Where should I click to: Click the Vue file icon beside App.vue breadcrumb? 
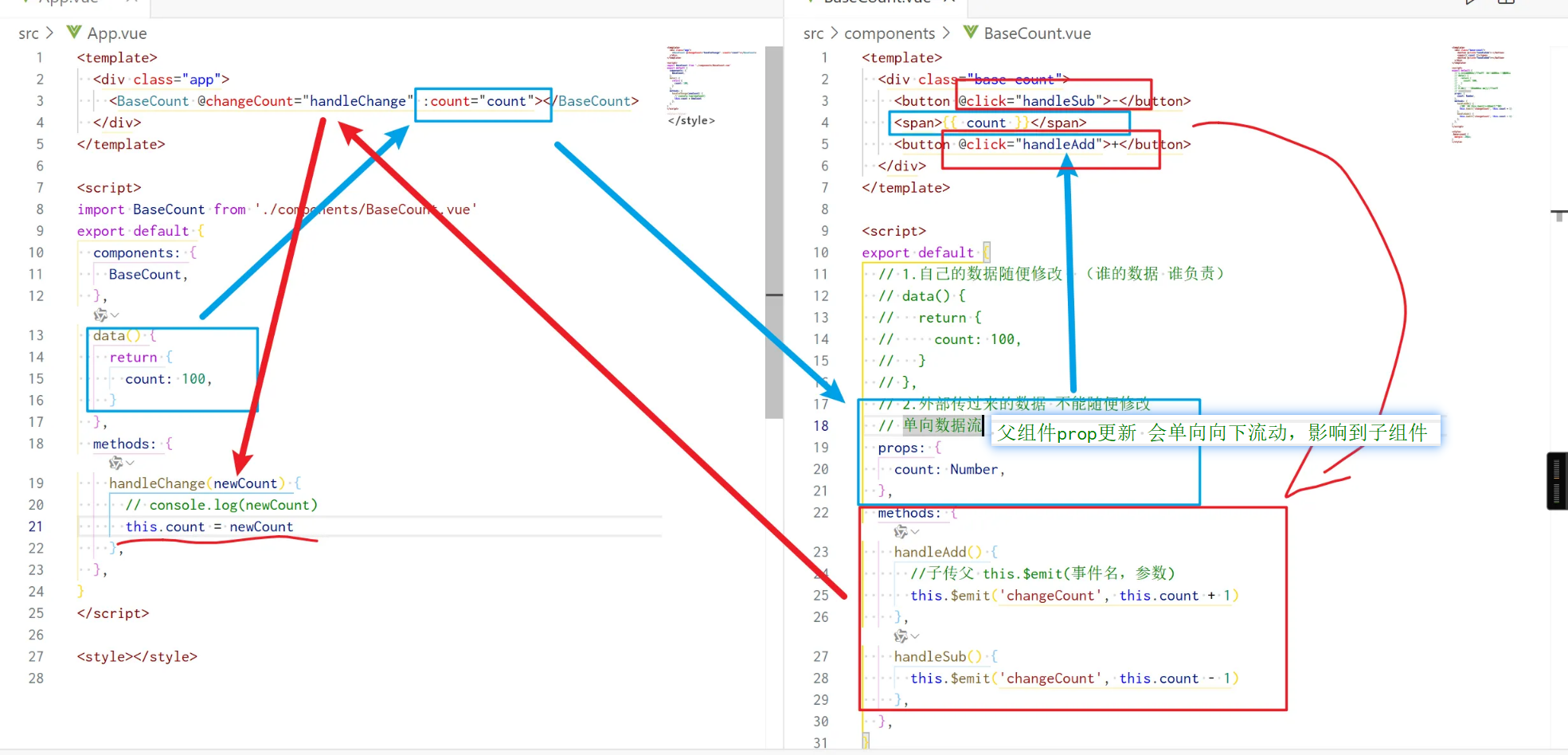pos(74,33)
